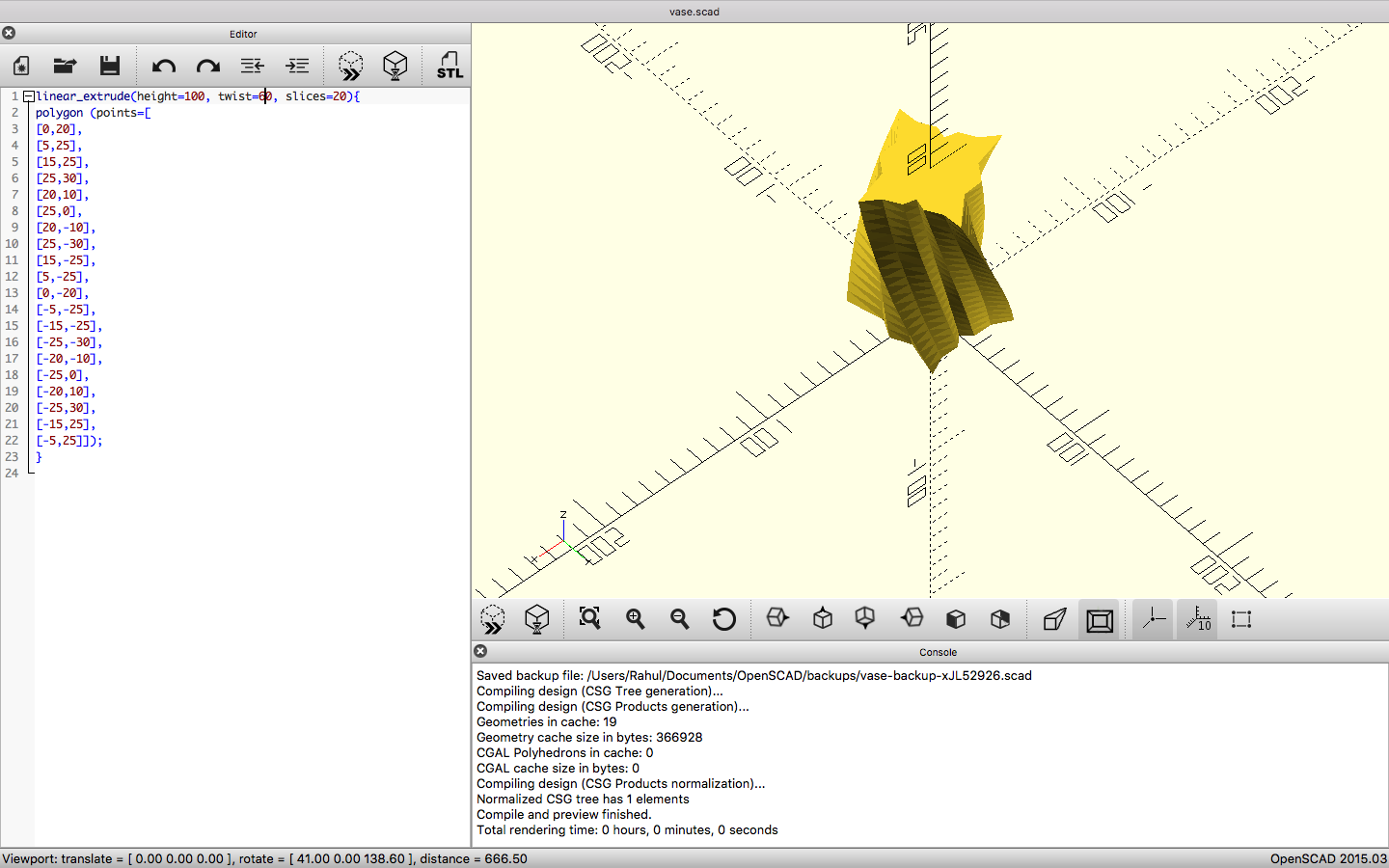Redo the last edit

(x=208, y=66)
